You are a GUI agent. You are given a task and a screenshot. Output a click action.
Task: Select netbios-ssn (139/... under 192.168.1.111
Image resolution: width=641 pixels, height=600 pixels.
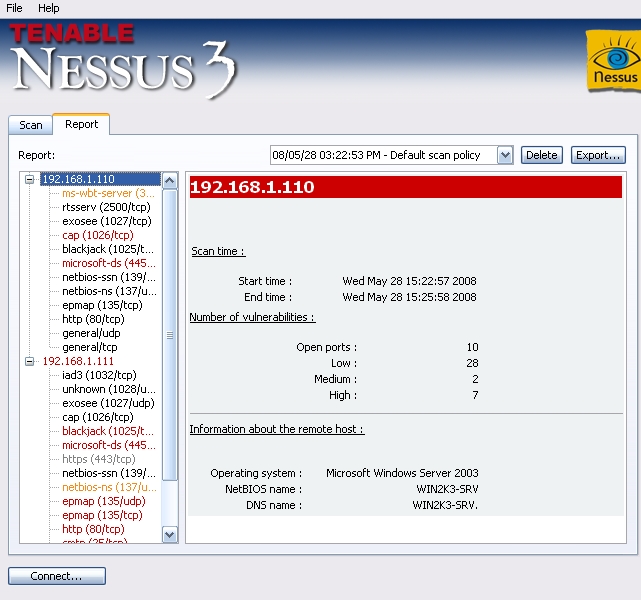pos(109,473)
